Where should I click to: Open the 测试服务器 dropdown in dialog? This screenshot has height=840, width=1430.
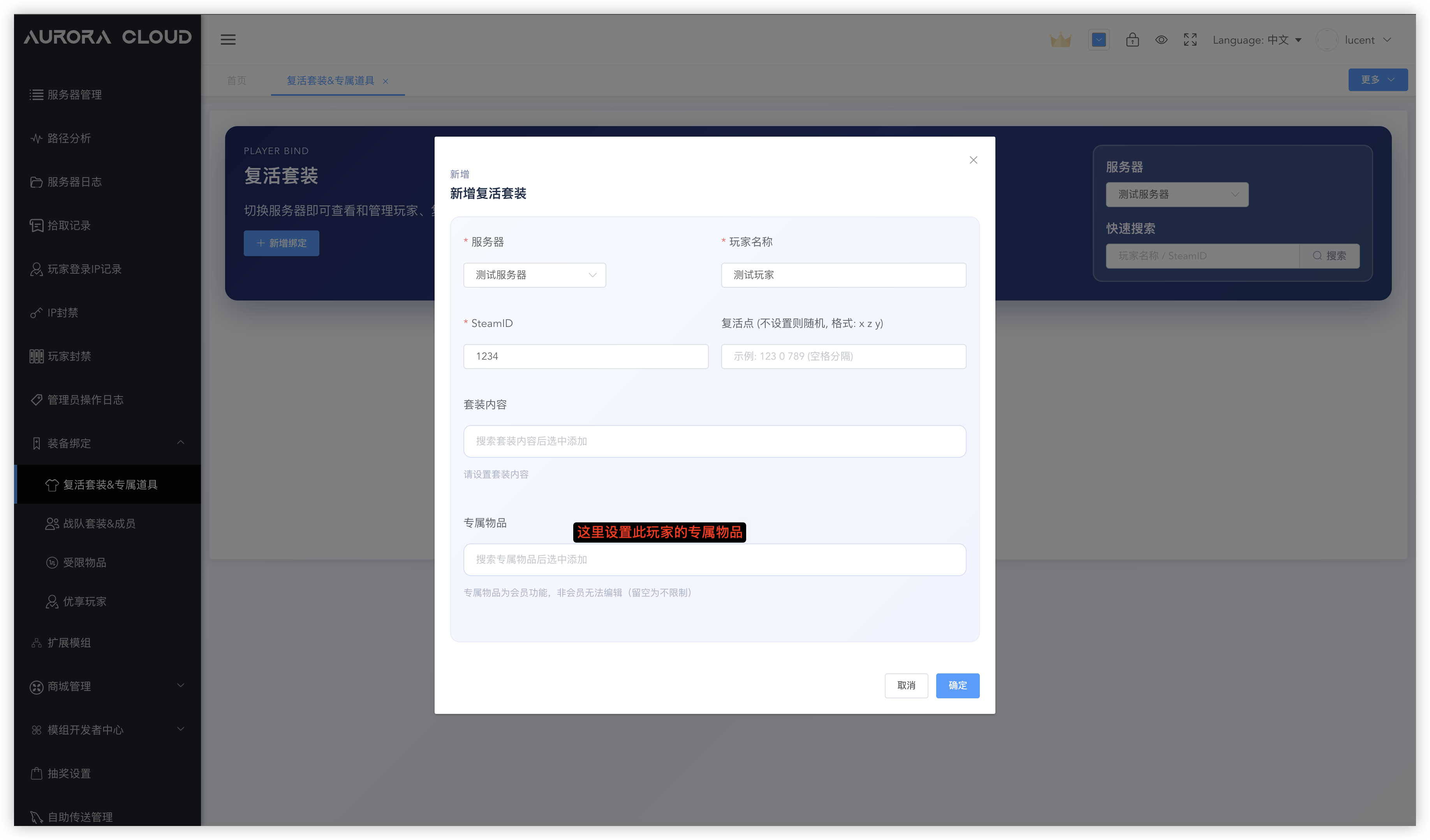pos(535,275)
